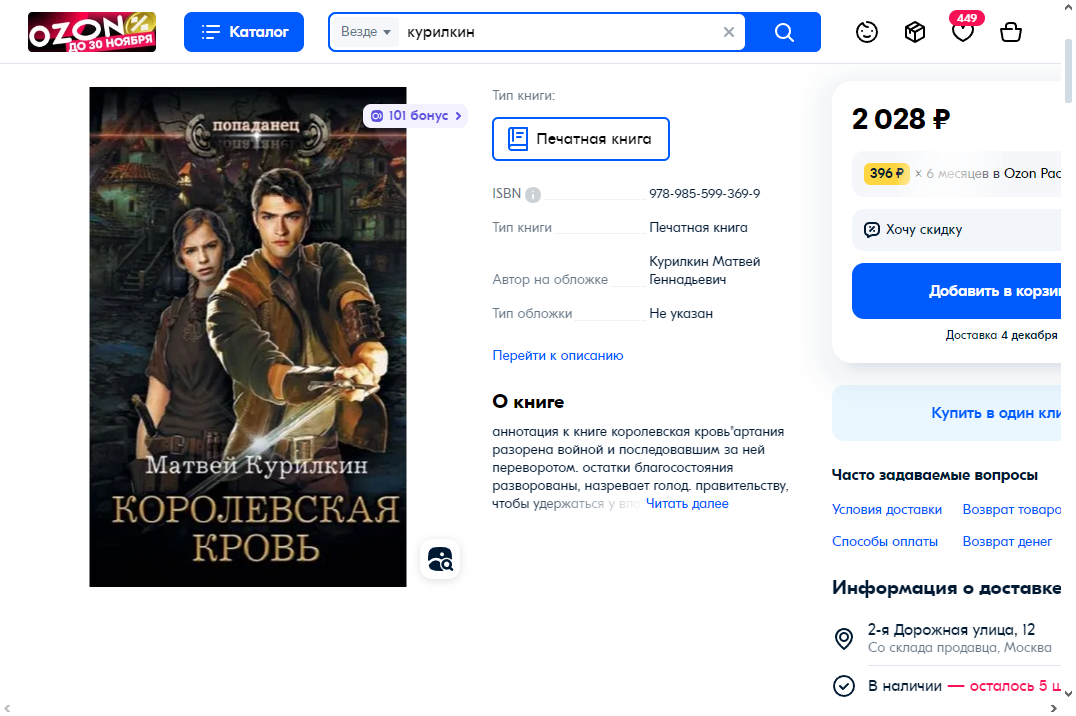Open the profile smiley icon
The height and width of the screenshot is (716, 1076).
(x=867, y=32)
